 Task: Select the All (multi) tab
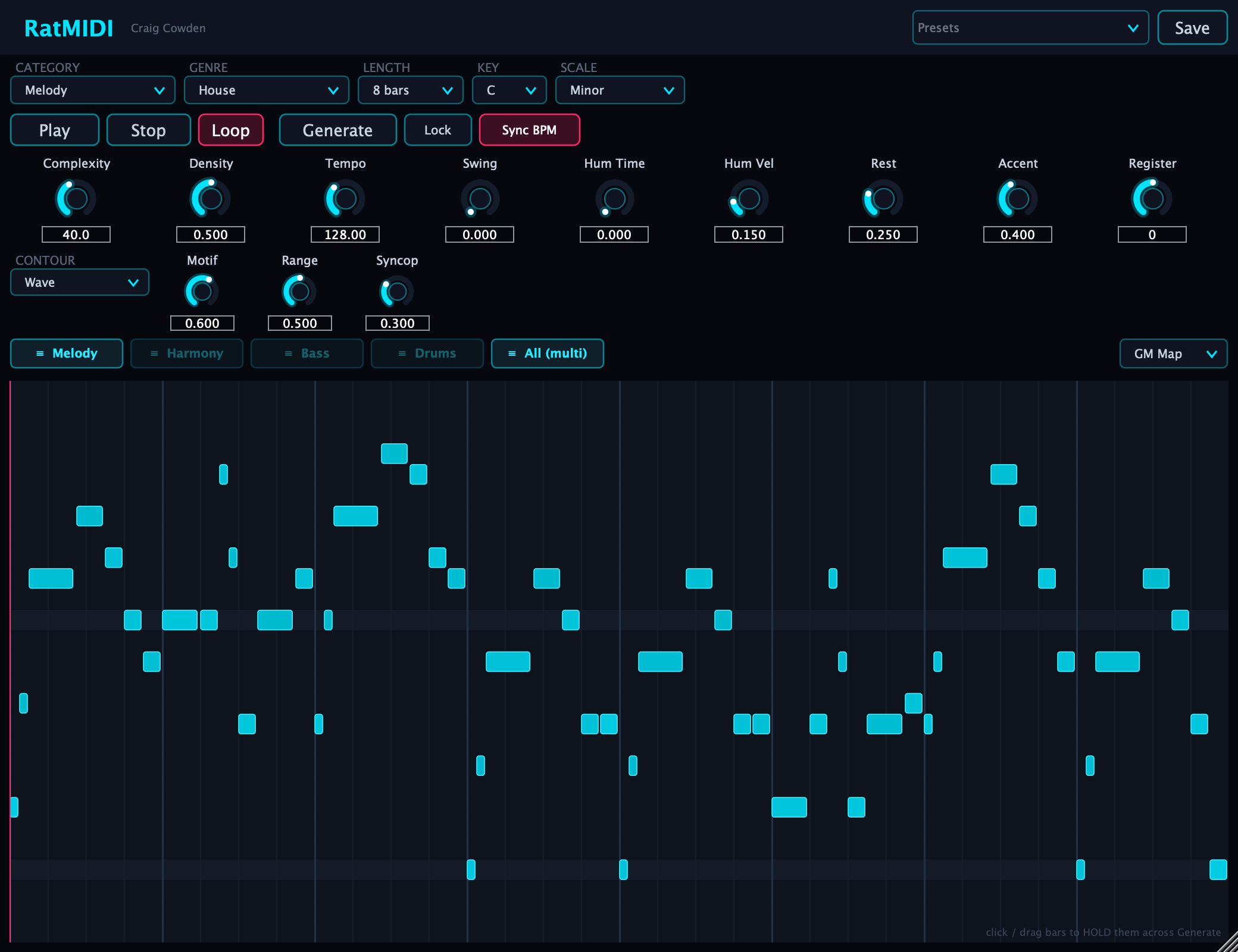point(548,353)
